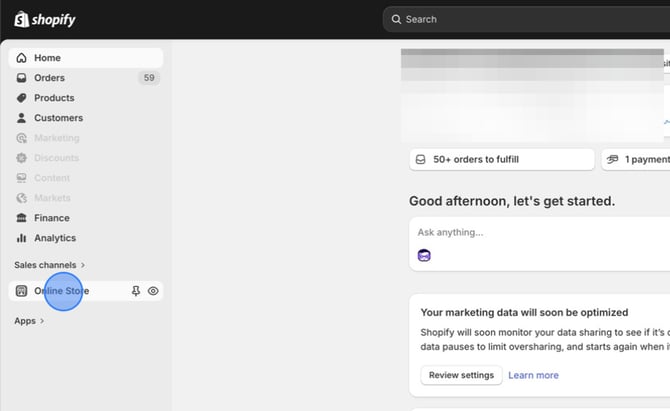This screenshot has width=670, height=411.
Task: Click the Products tag icon
Action: coord(21,98)
